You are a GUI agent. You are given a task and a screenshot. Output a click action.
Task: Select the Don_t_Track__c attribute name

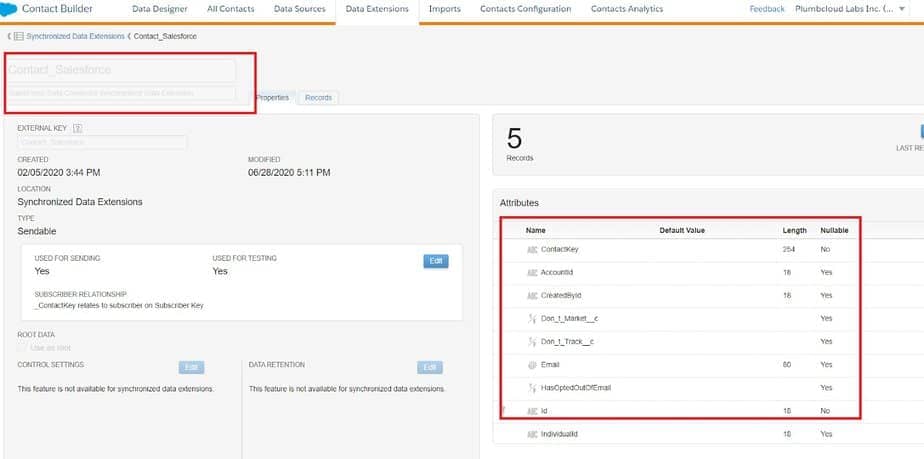[567, 342]
